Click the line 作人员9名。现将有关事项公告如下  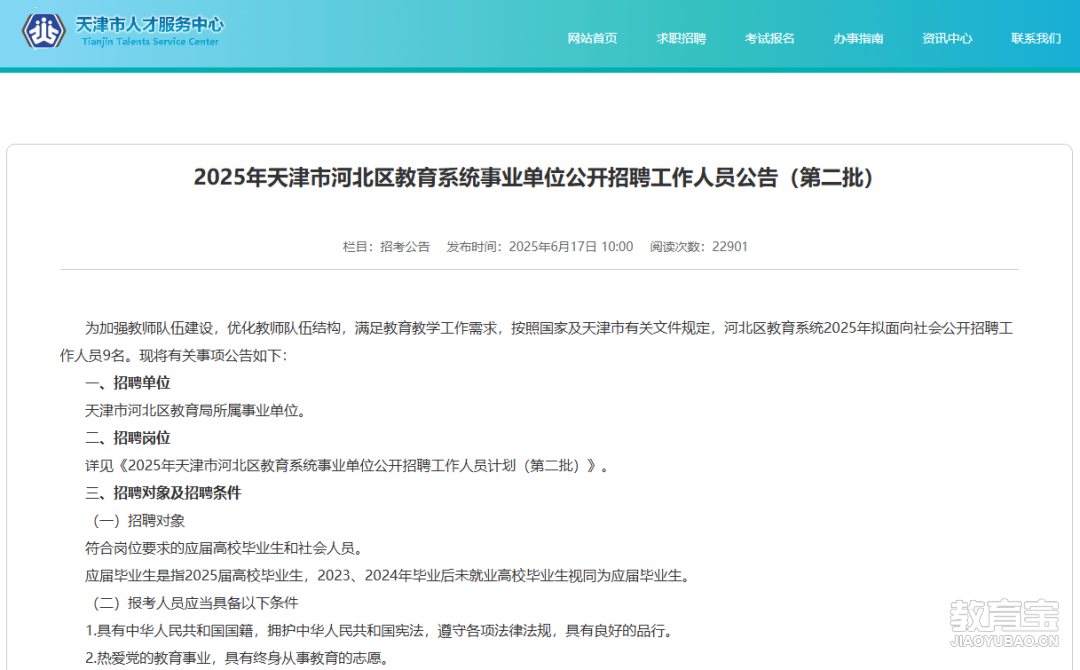[x=174, y=355]
